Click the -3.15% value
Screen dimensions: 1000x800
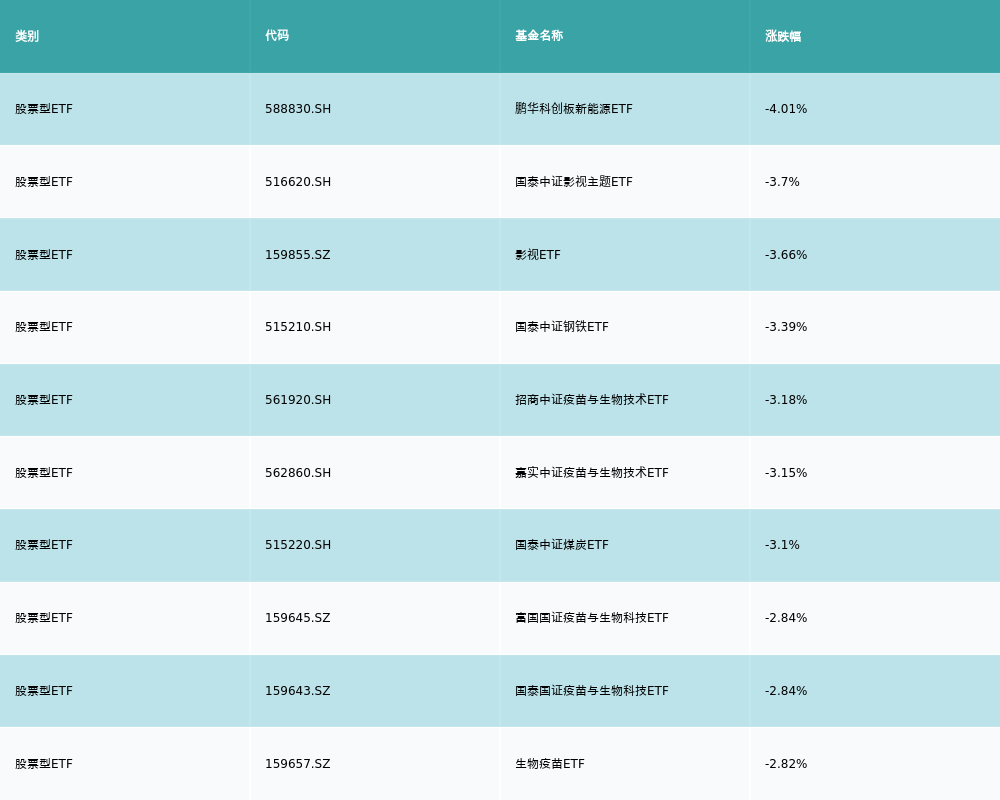coord(786,473)
